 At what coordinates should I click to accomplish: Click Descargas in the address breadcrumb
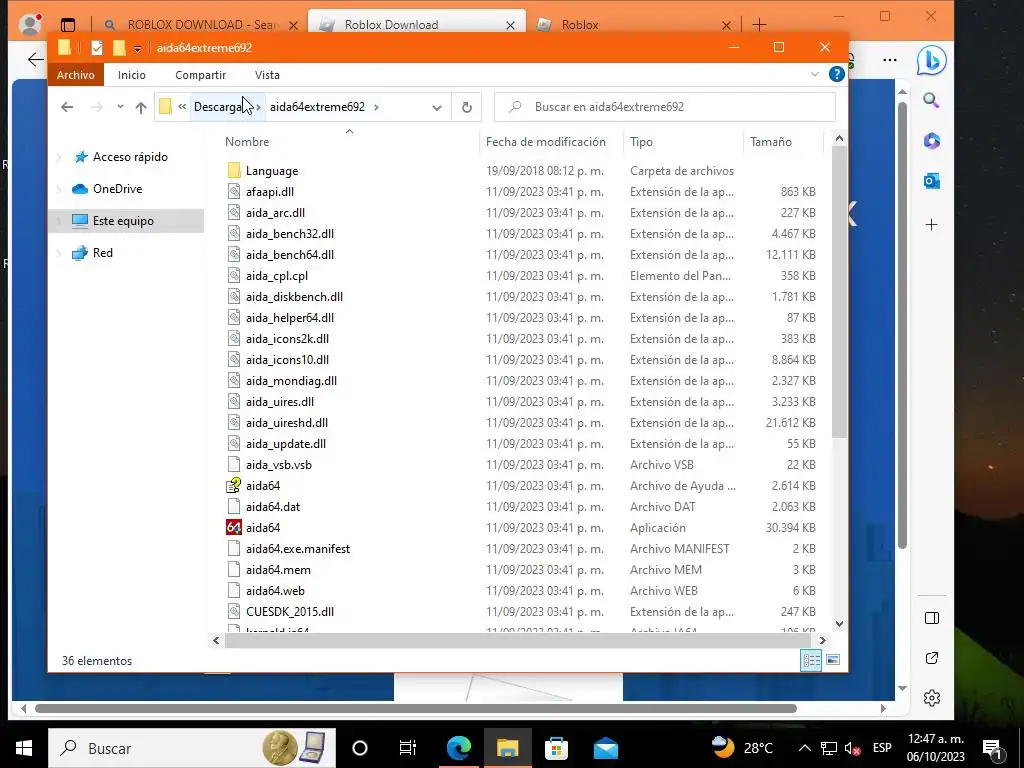[x=219, y=107]
